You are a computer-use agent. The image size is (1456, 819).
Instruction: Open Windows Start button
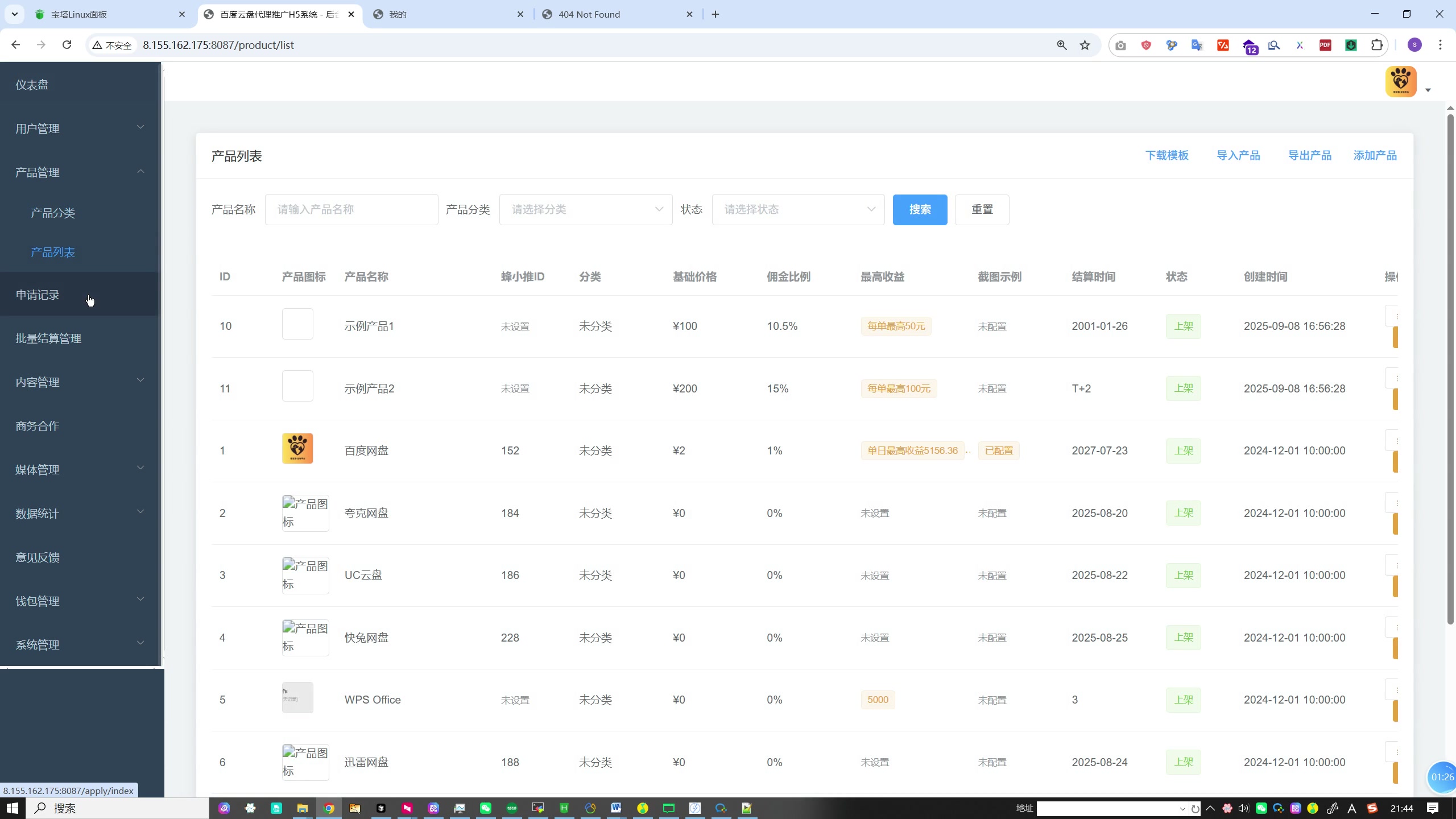click(13, 808)
